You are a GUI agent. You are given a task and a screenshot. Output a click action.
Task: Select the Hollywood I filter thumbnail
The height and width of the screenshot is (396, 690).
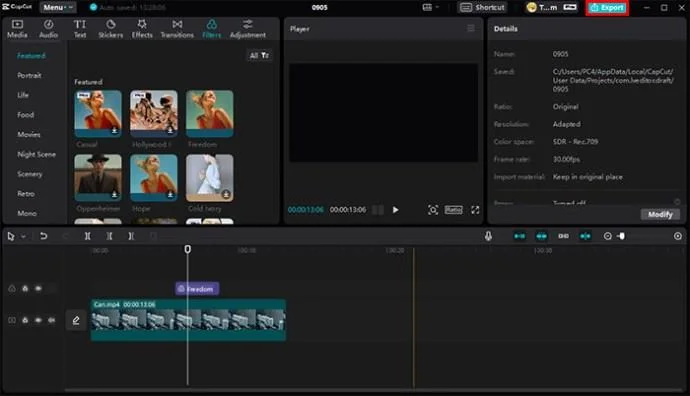coord(154,114)
